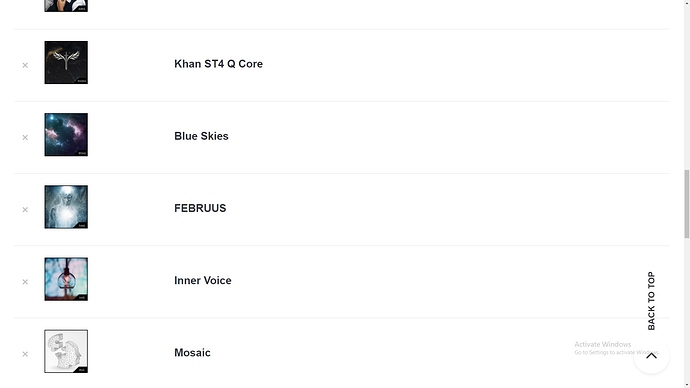Open Inner Voice cover thumbnail
The width and height of the screenshot is (690, 388).
click(x=66, y=279)
